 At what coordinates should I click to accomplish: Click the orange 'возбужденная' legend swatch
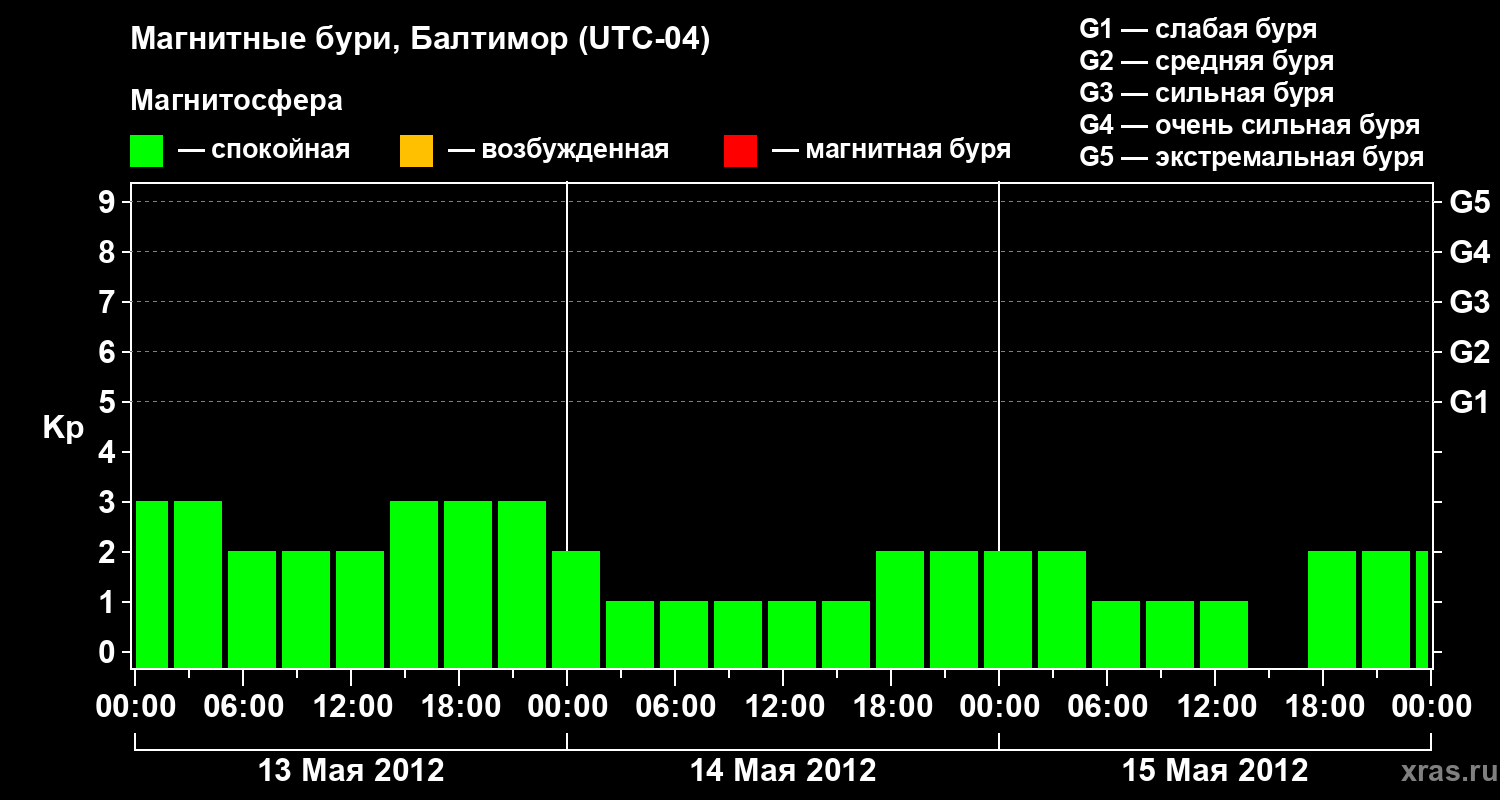coord(416,151)
